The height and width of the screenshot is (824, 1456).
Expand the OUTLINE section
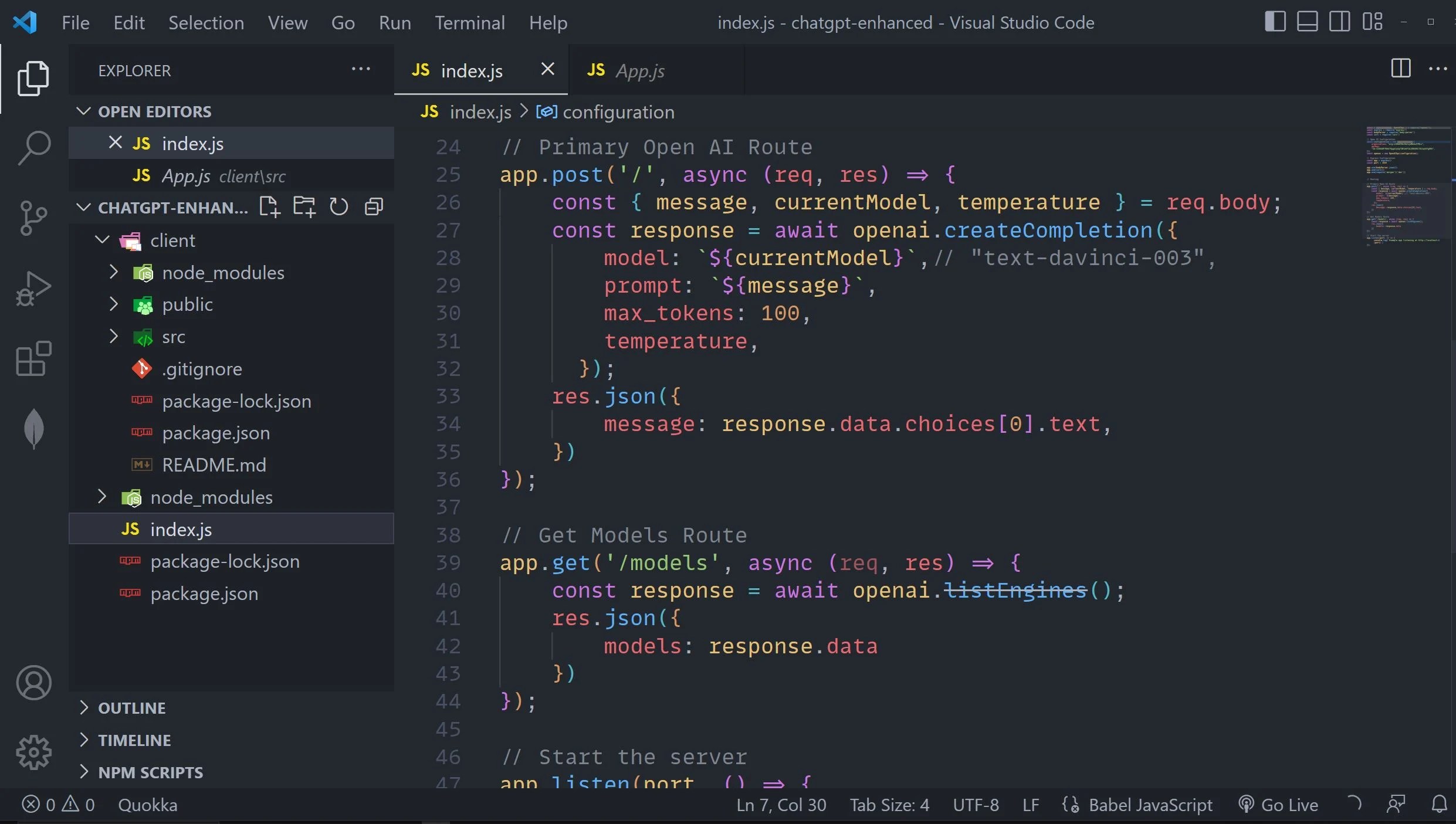pyautogui.click(x=131, y=708)
